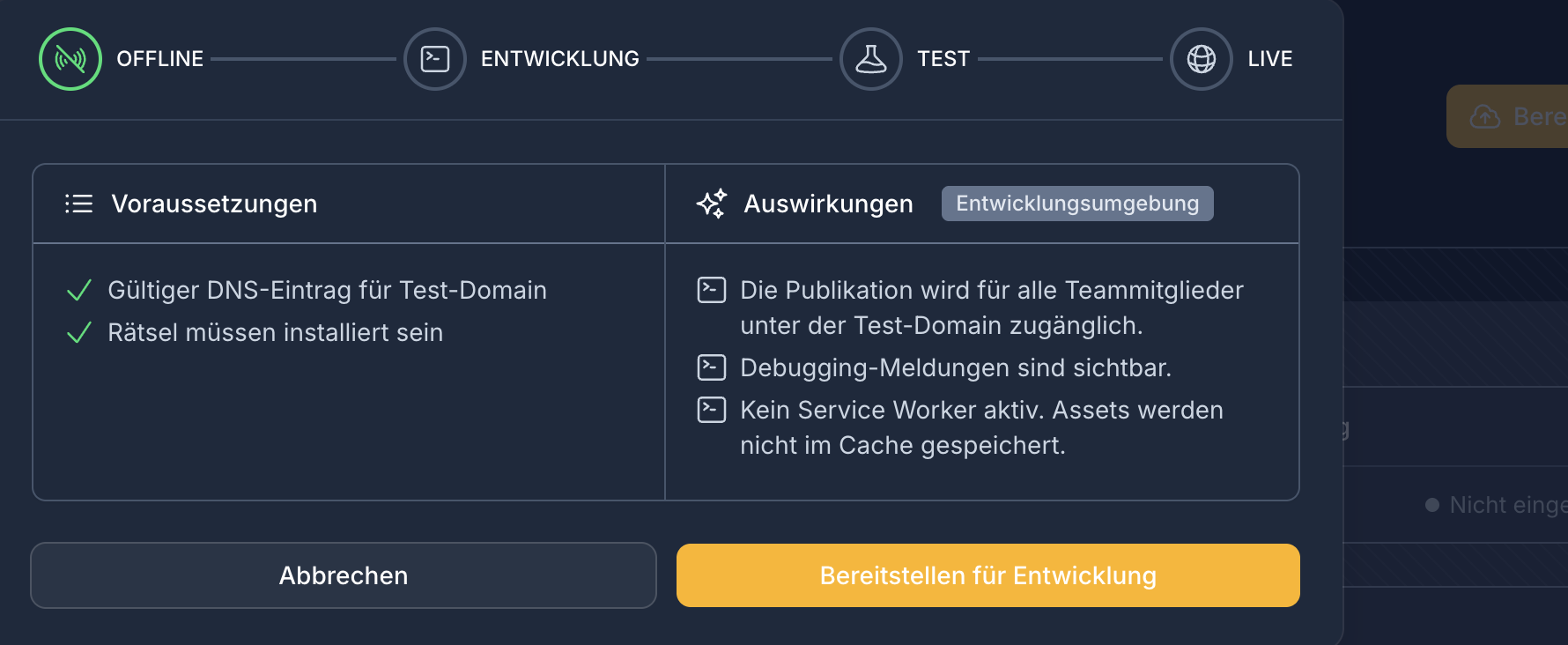Switch to the TEST stage
Screen dimensions: 1568x645
pyautogui.click(x=943, y=59)
